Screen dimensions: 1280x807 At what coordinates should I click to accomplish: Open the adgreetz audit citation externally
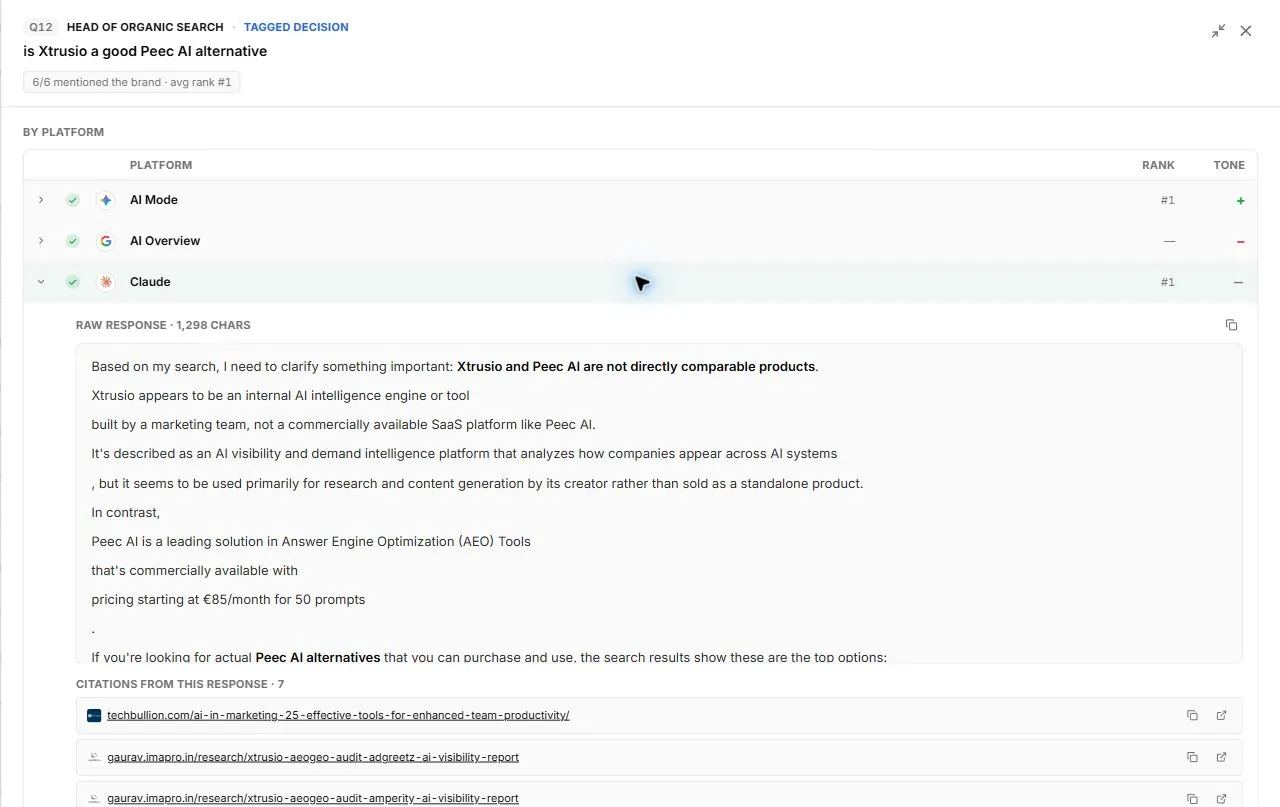pyautogui.click(x=1221, y=757)
